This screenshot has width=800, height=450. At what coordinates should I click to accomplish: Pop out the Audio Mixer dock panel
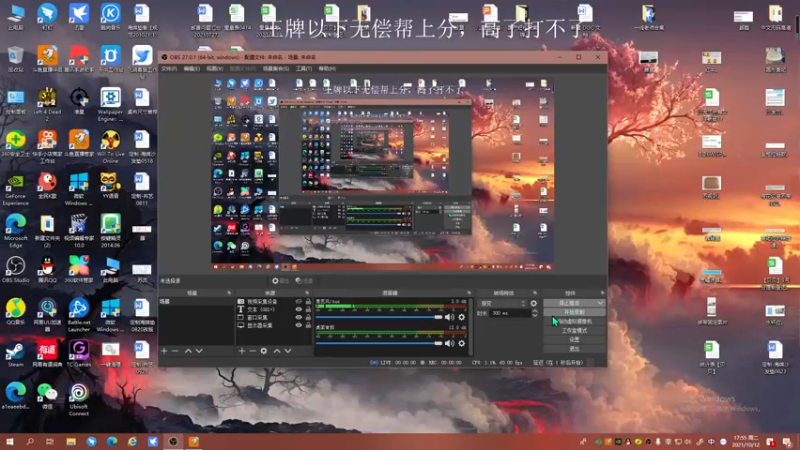point(469,293)
